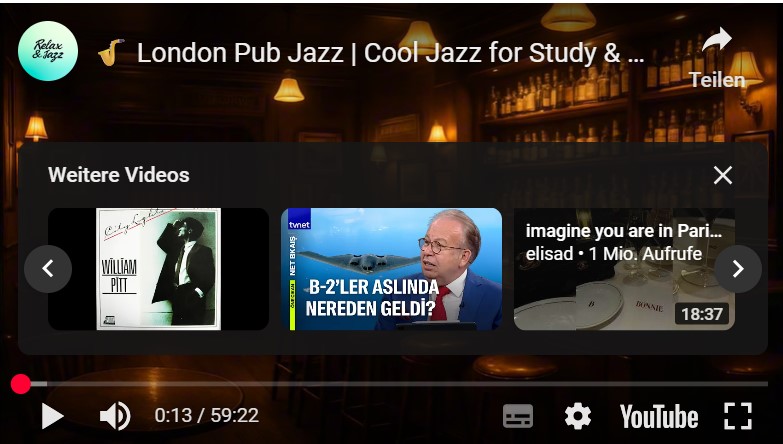
Task: Click the 0:13 / 59:22 time display
Action: pyautogui.click(x=206, y=416)
